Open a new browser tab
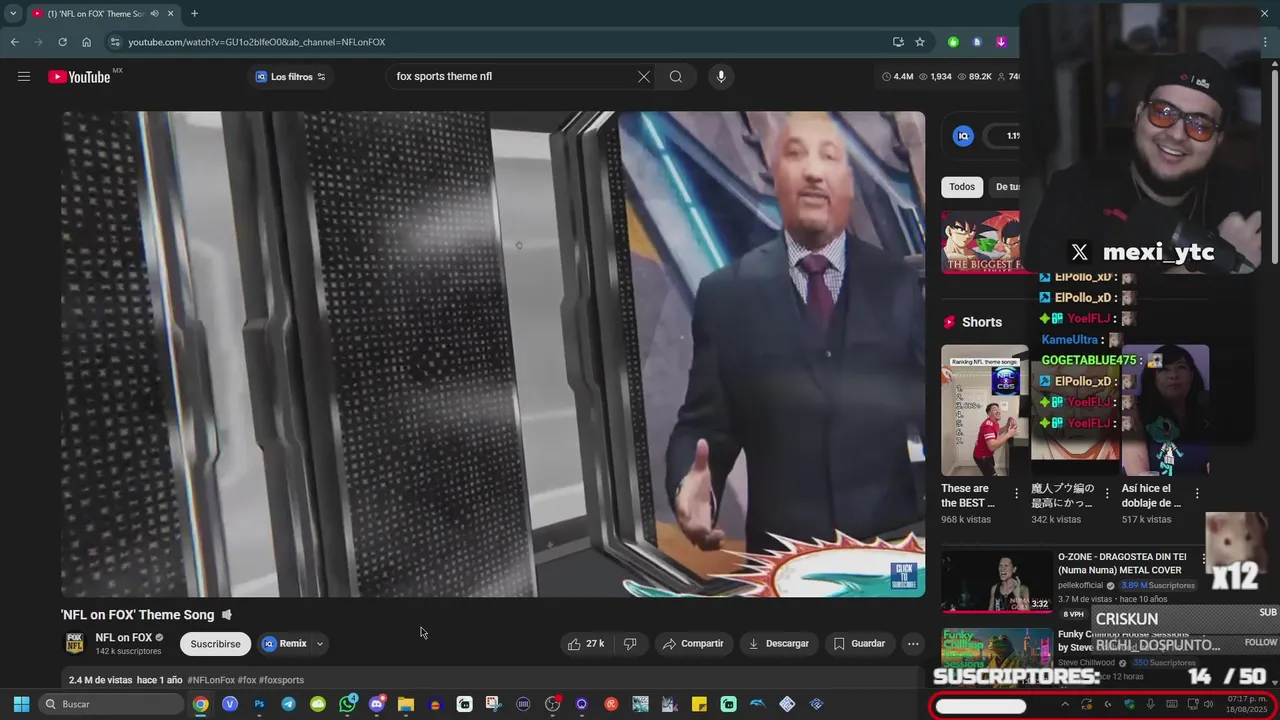 point(194,14)
